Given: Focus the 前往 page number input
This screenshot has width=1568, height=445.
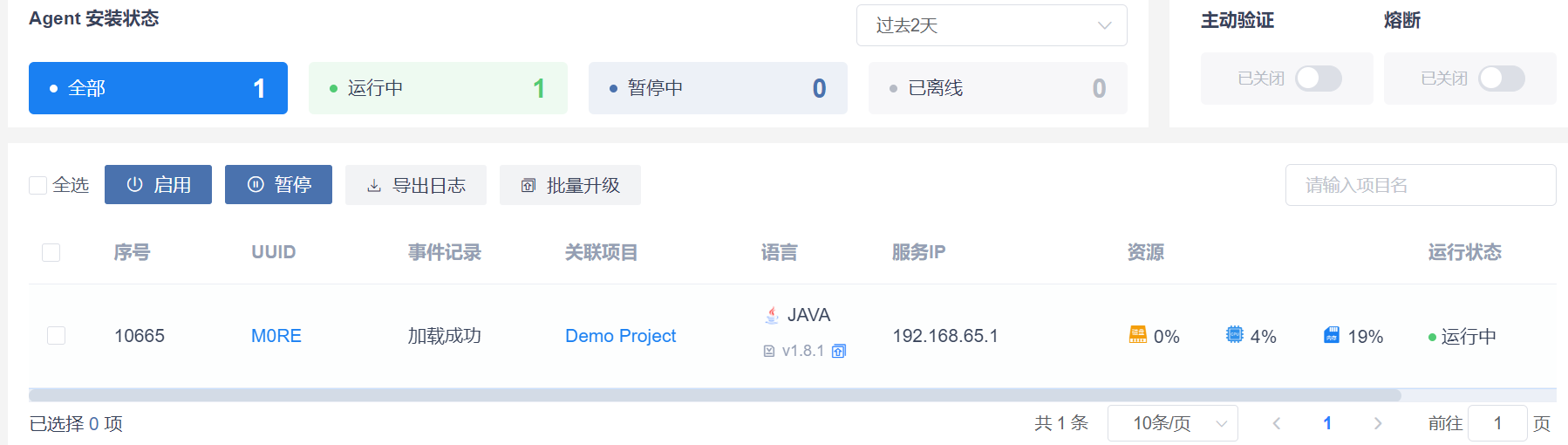Looking at the screenshot, I should pyautogui.click(x=1497, y=423).
